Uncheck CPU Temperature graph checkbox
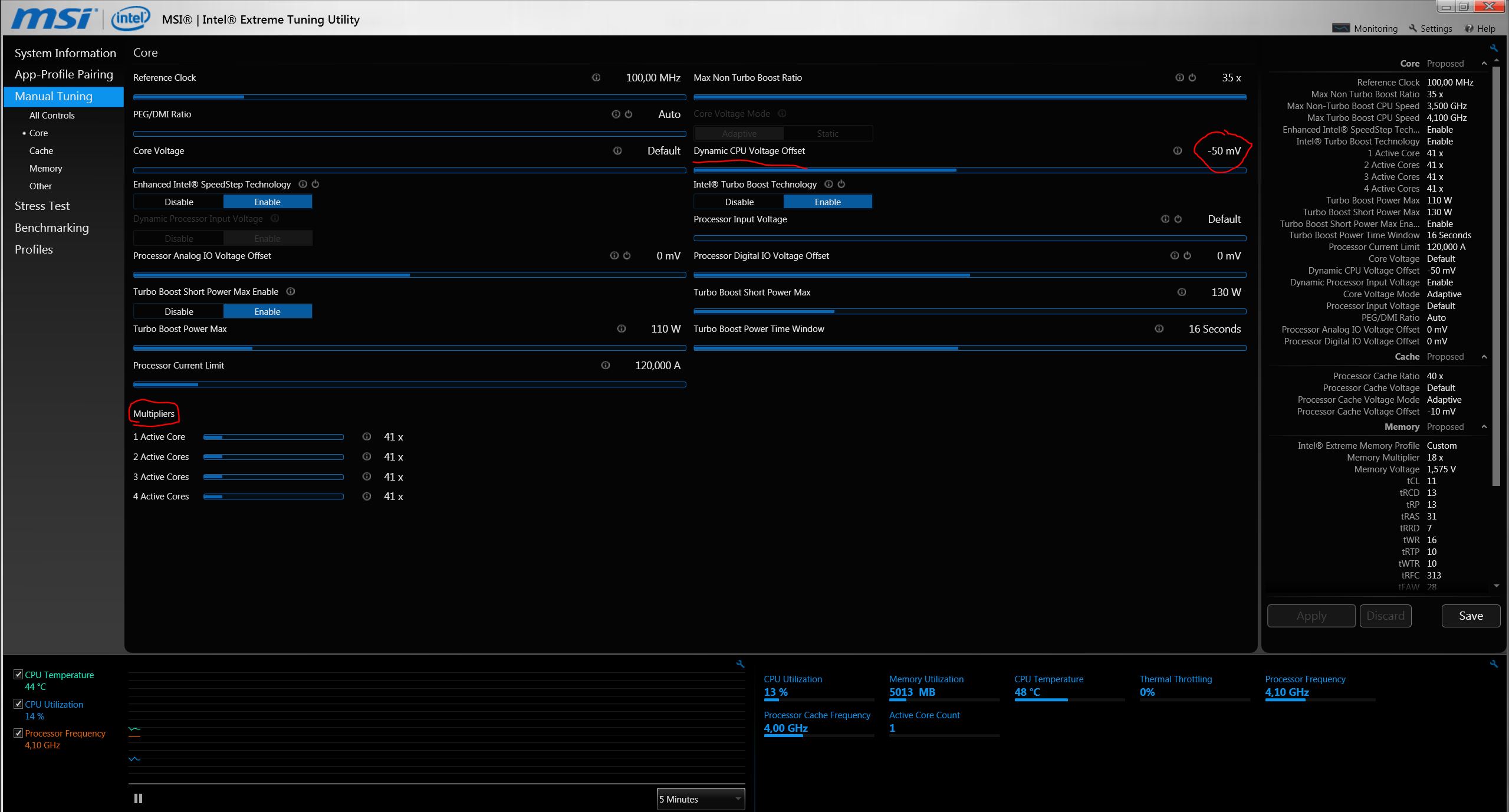1509x812 pixels. (x=18, y=674)
